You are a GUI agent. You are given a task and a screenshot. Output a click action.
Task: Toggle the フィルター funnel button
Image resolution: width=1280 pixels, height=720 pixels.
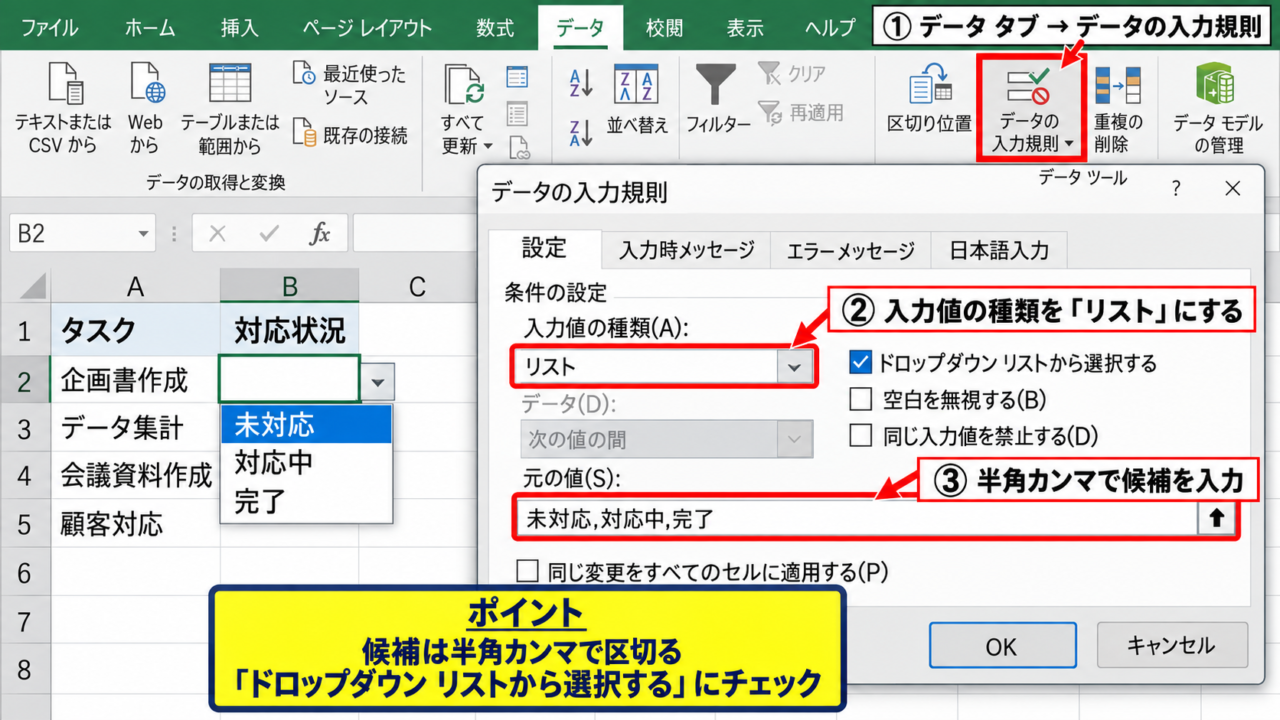[717, 100]
